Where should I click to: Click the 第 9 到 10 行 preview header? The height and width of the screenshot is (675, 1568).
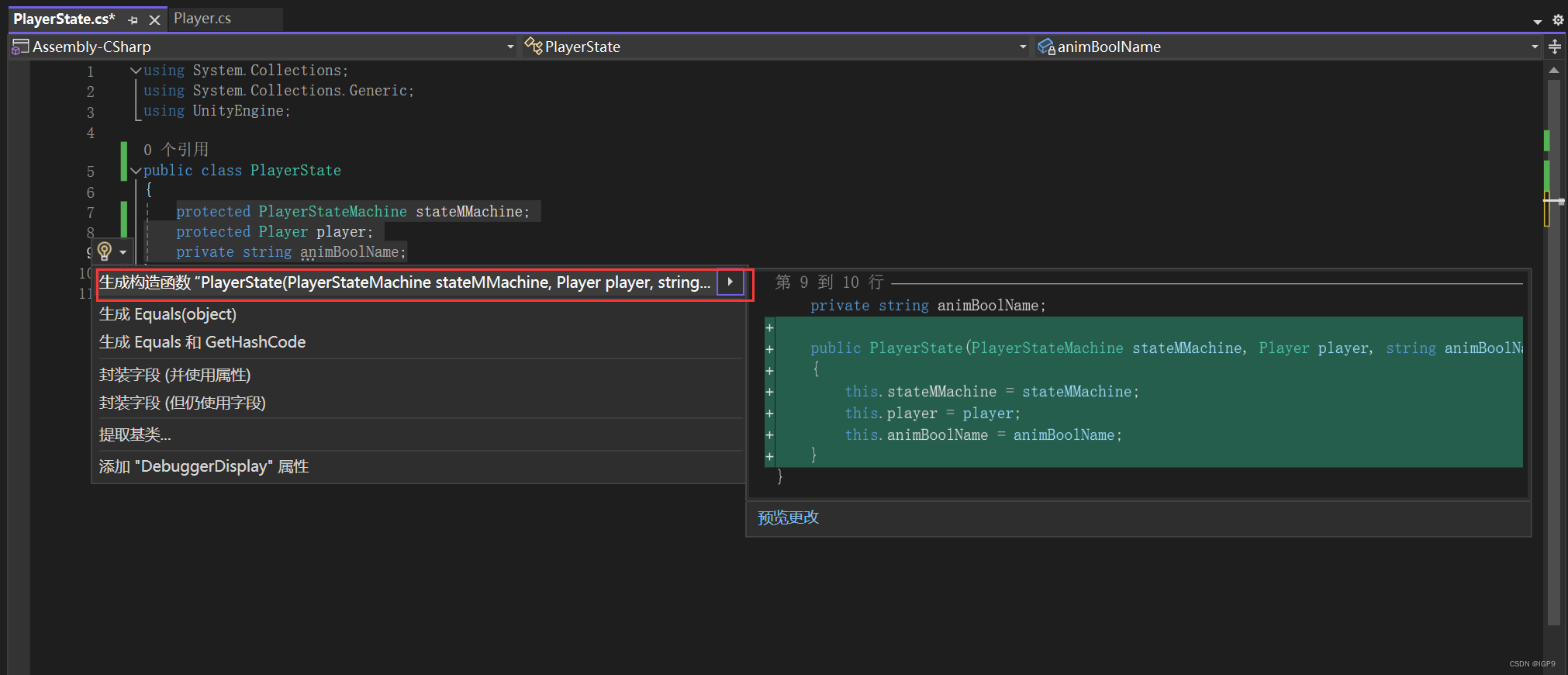(830, 282)
